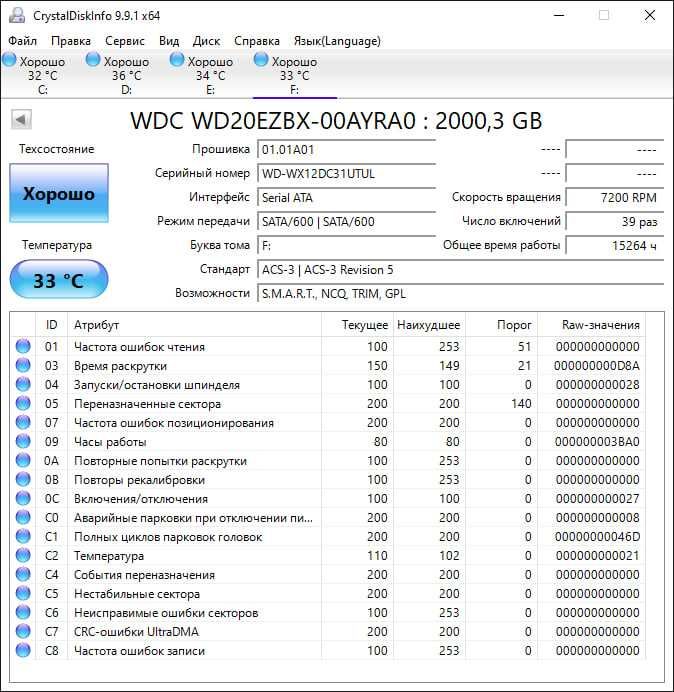Click status orb for Аварийные парковки row
This screenshot has height=692, width=674.
tap(23, 517)
